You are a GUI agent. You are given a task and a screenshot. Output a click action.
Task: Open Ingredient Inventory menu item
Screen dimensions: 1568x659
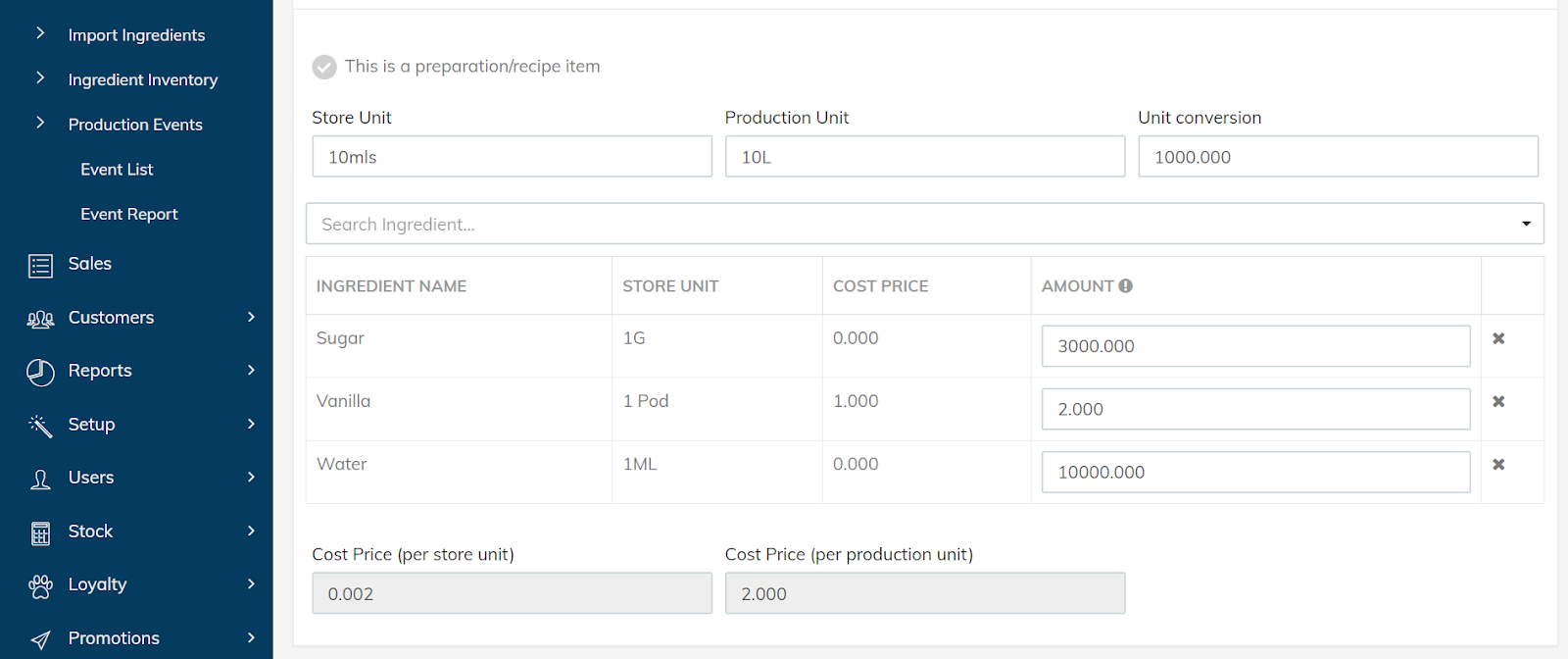(143, 79)
